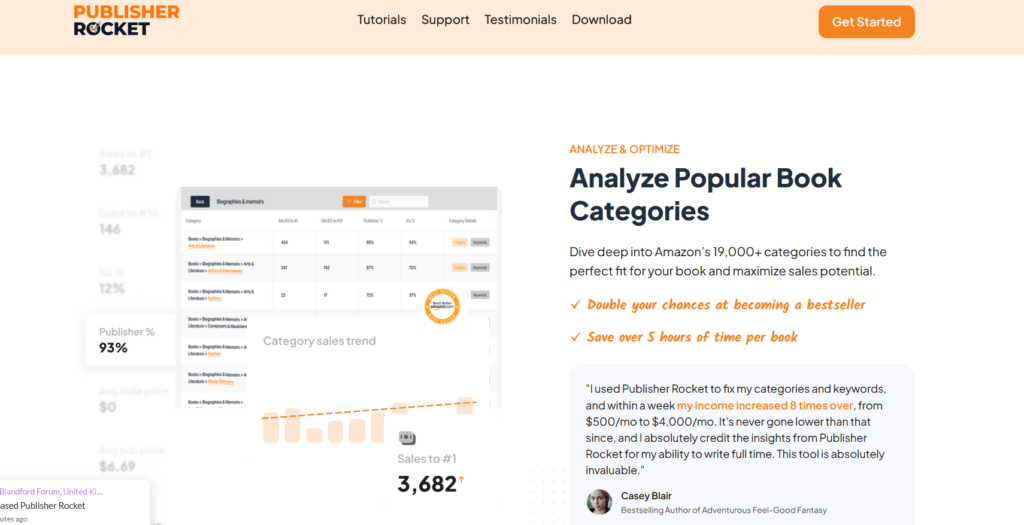The width and height of the screenshot is (1024, 525).
Task: Open the Tutorials menu item
Action: click(382, 20)
